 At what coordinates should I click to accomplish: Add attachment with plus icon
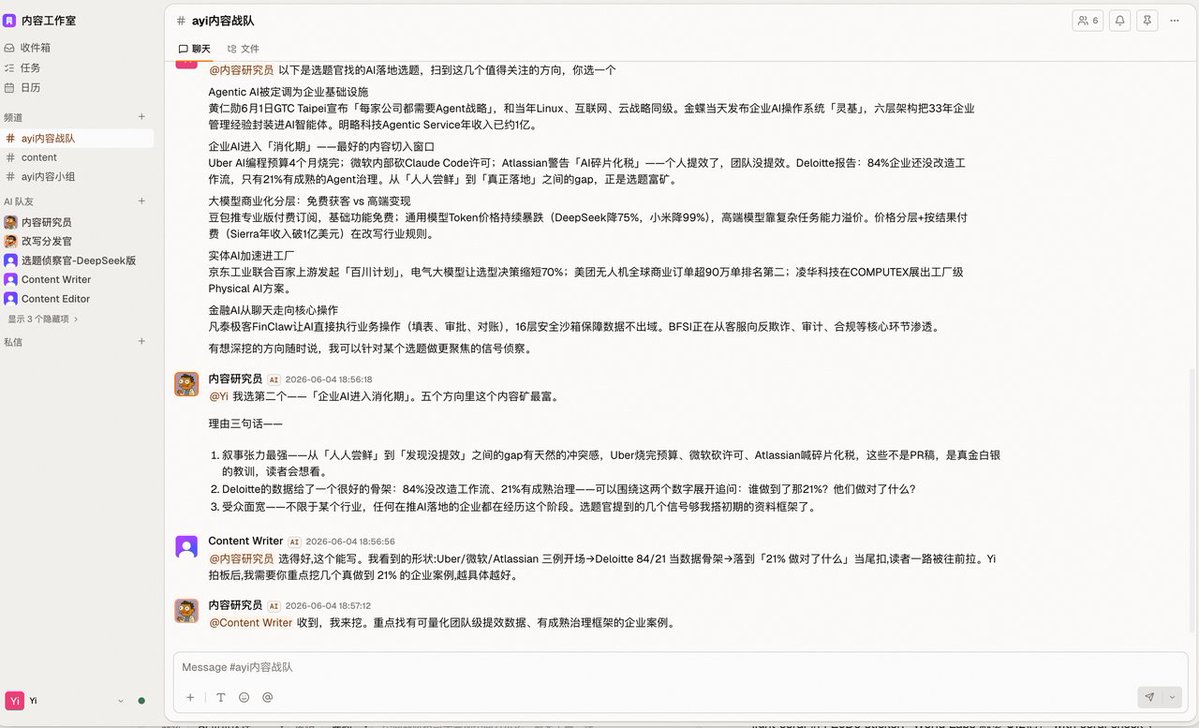coord(190,697)
